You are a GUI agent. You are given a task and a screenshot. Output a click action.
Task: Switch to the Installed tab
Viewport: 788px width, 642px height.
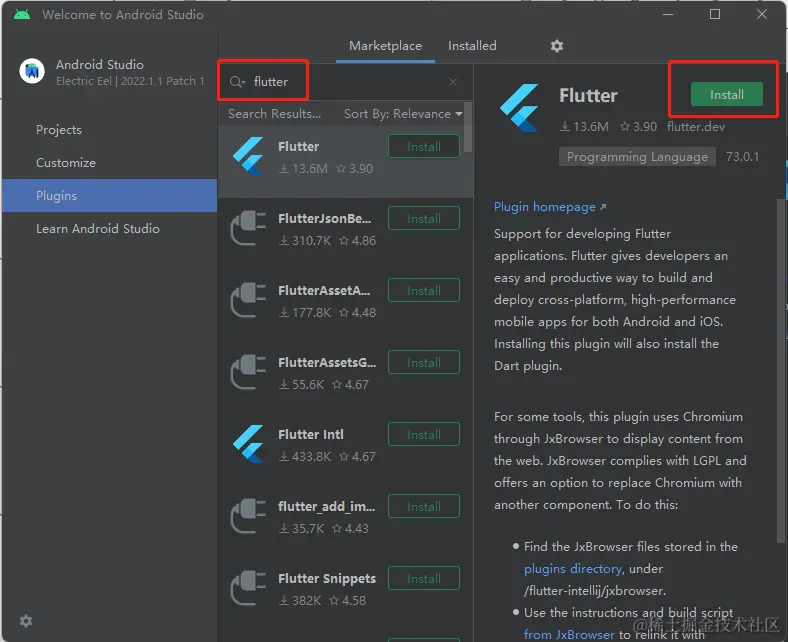coord(472,46)
